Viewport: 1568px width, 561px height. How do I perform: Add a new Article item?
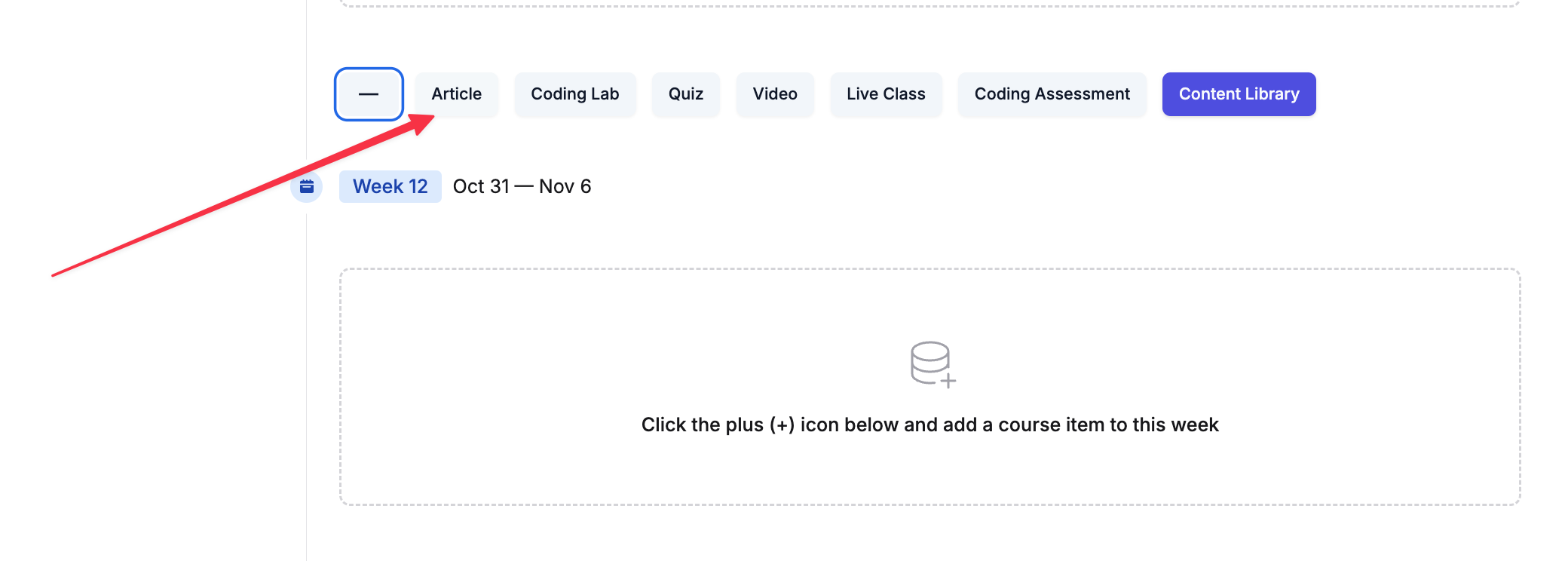tap(456, 94)
